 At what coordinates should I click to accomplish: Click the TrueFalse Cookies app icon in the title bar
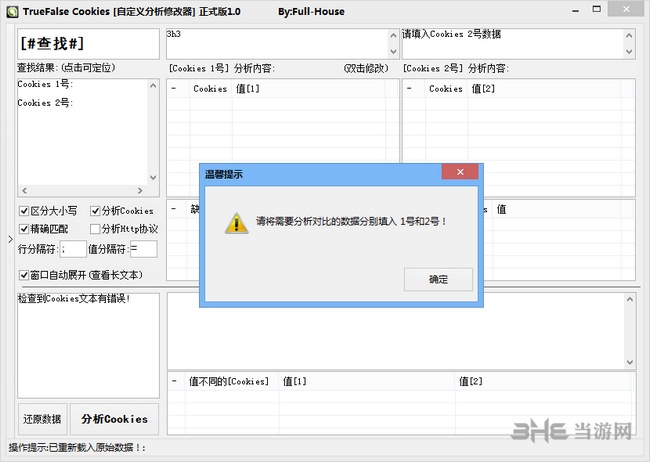12,12
